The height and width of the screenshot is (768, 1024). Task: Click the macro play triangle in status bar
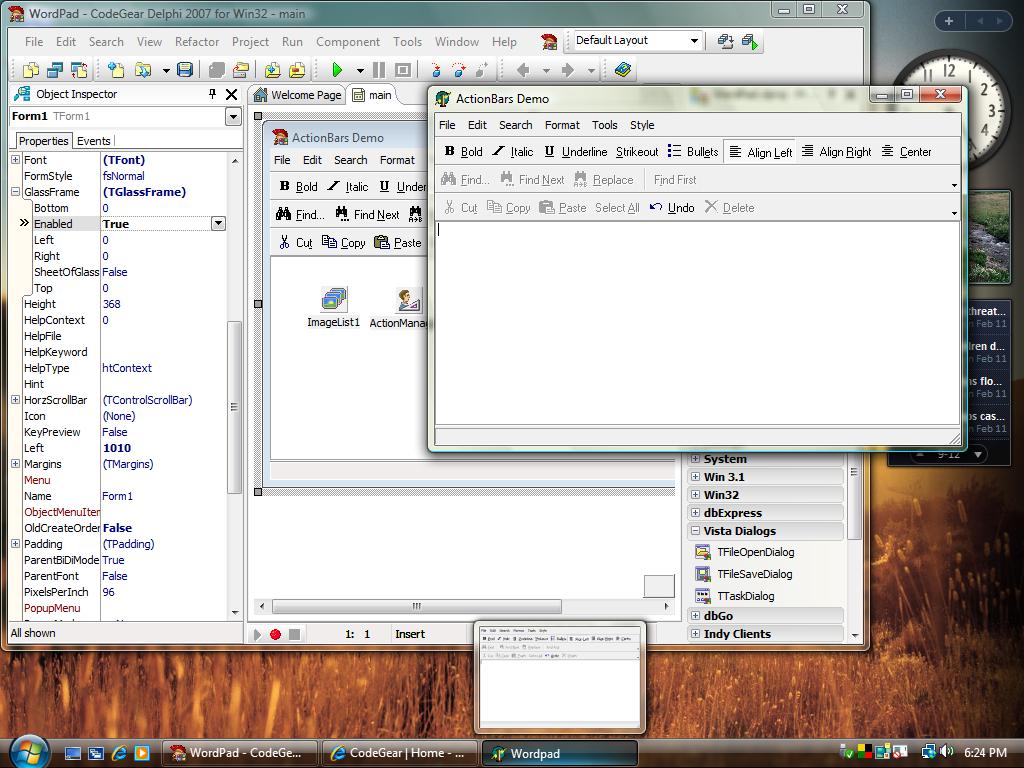(257, 634)
